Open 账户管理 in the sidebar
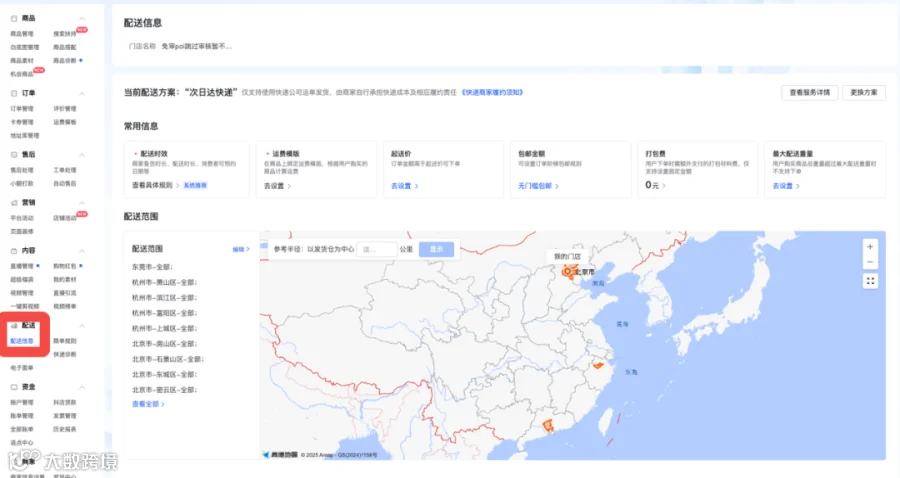The width and height of the screenshot is (900, 478). [x=22, y=402]
